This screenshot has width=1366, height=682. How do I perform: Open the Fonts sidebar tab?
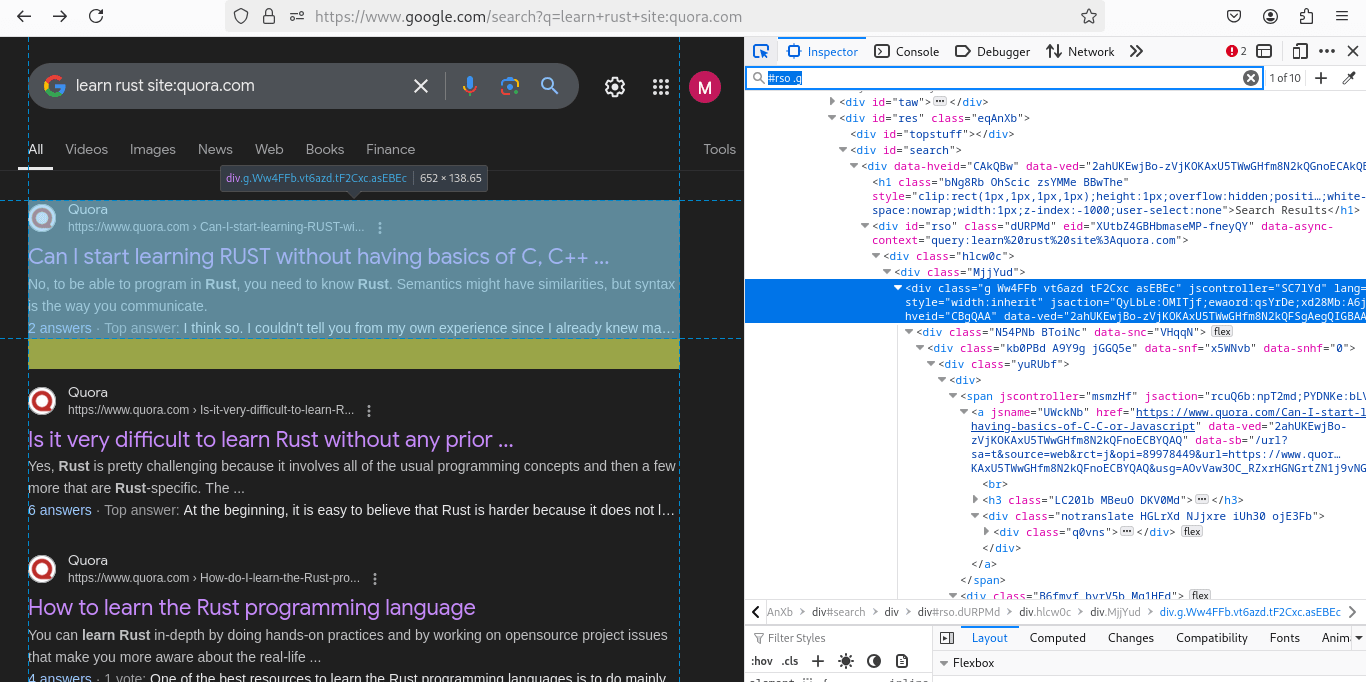(1285, 638)
